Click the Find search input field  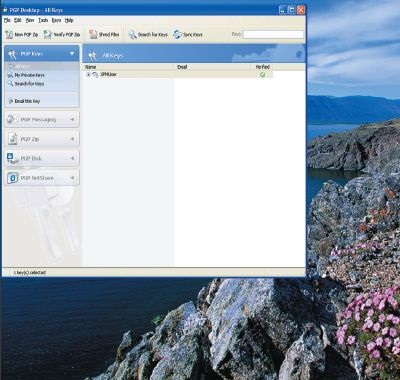pos(273,34)
